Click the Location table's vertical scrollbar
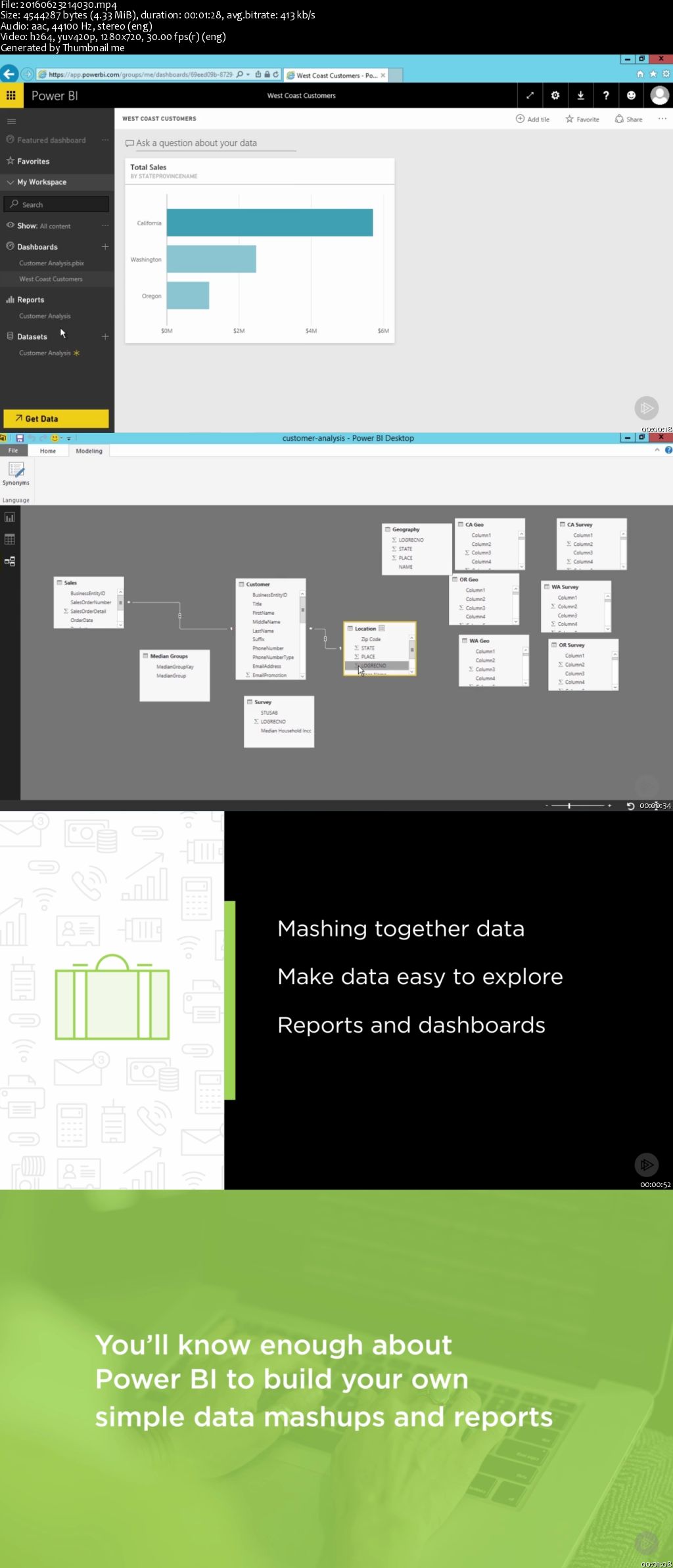The height and width of the screenshot is (1568, 673). click(412, 654)
